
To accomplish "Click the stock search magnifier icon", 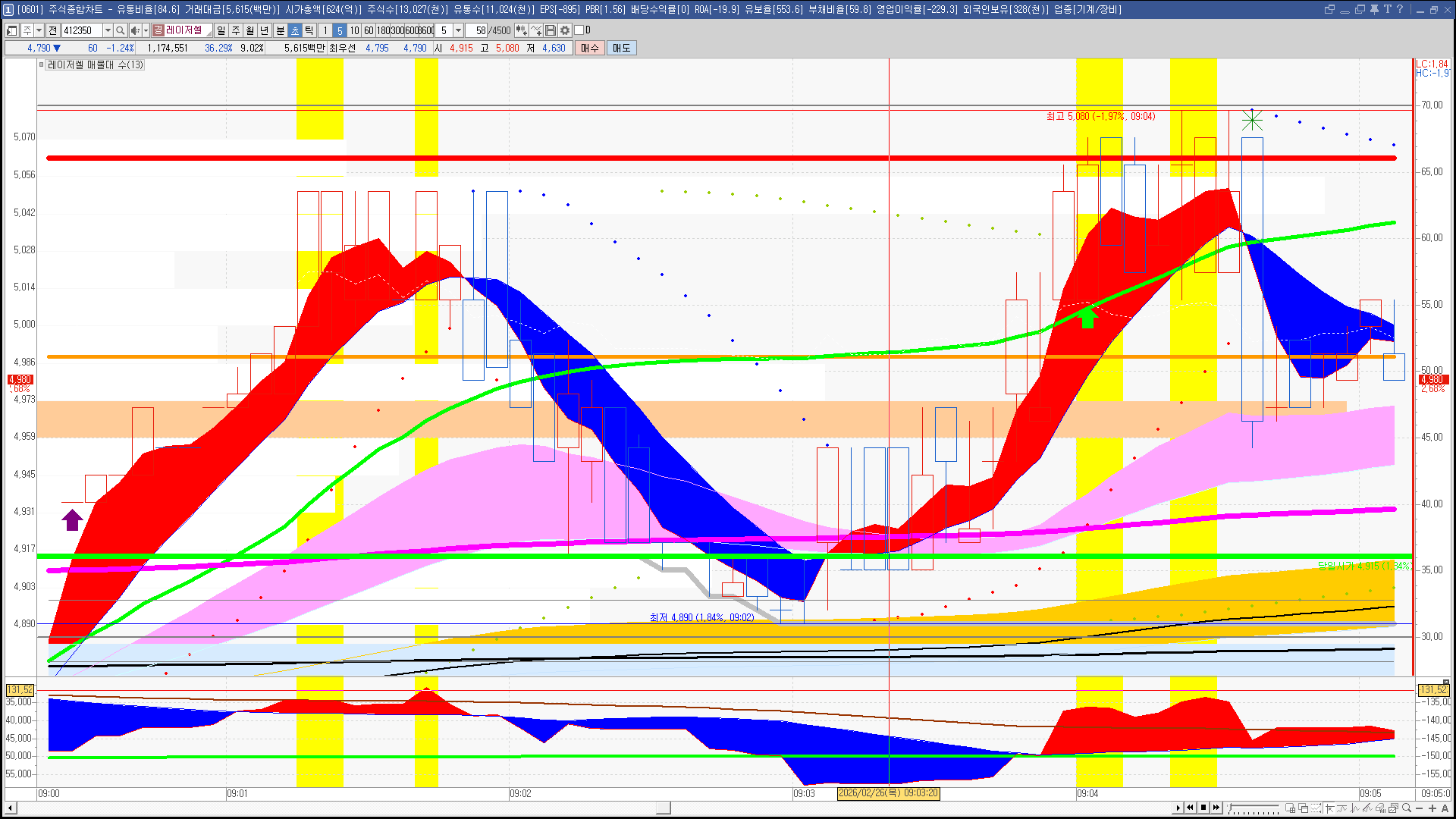I will tap(120, 30).
